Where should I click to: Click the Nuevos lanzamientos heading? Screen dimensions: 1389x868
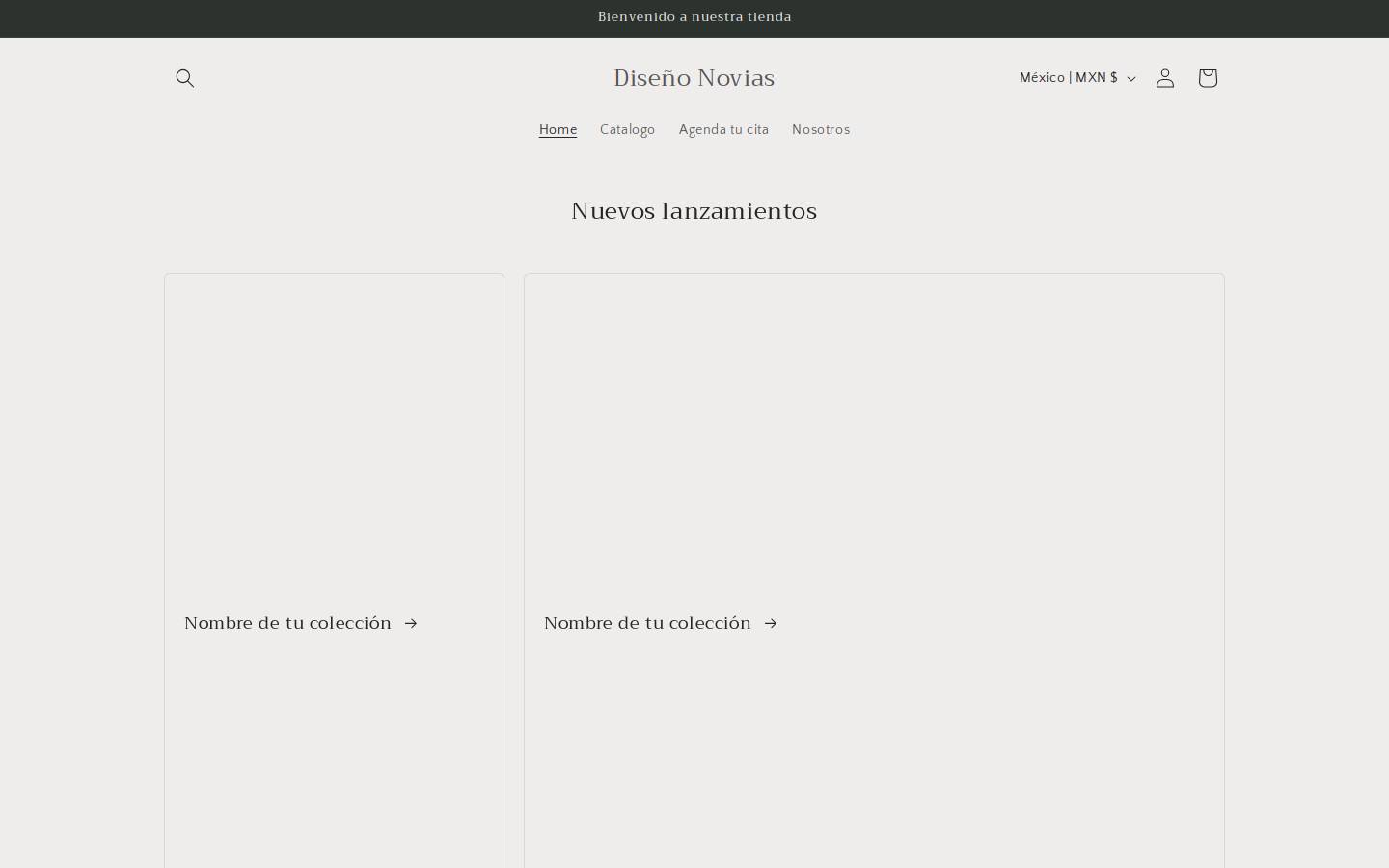tap(694, 211)
